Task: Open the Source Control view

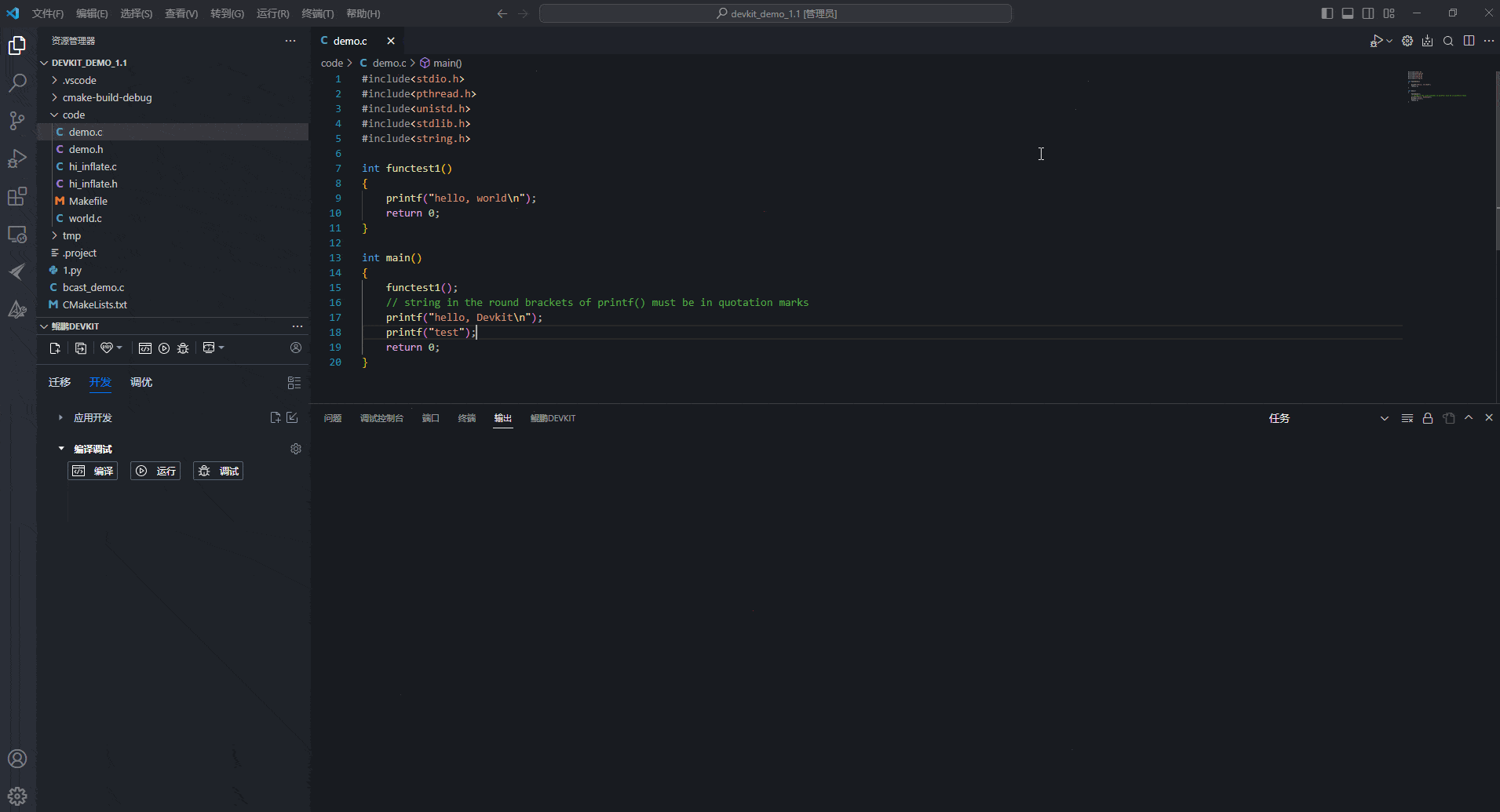Action: pos(17,120)
